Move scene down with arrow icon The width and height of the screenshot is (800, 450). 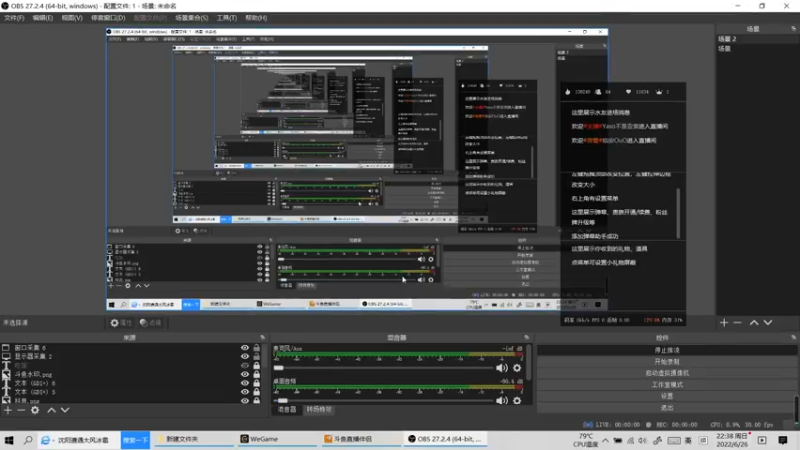pos(768,322)
